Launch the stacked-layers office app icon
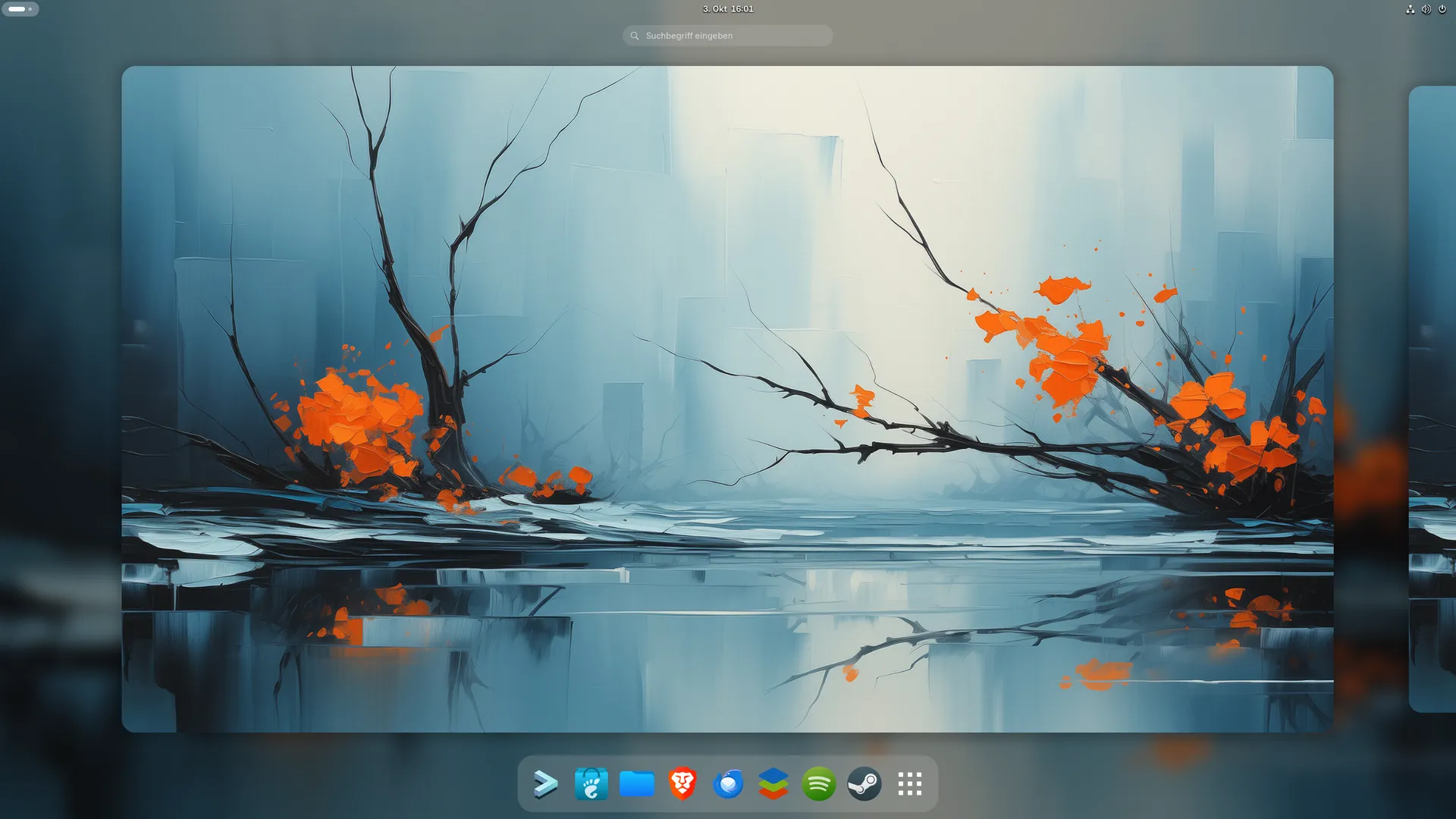The image size is (1456, 819). 773,784
